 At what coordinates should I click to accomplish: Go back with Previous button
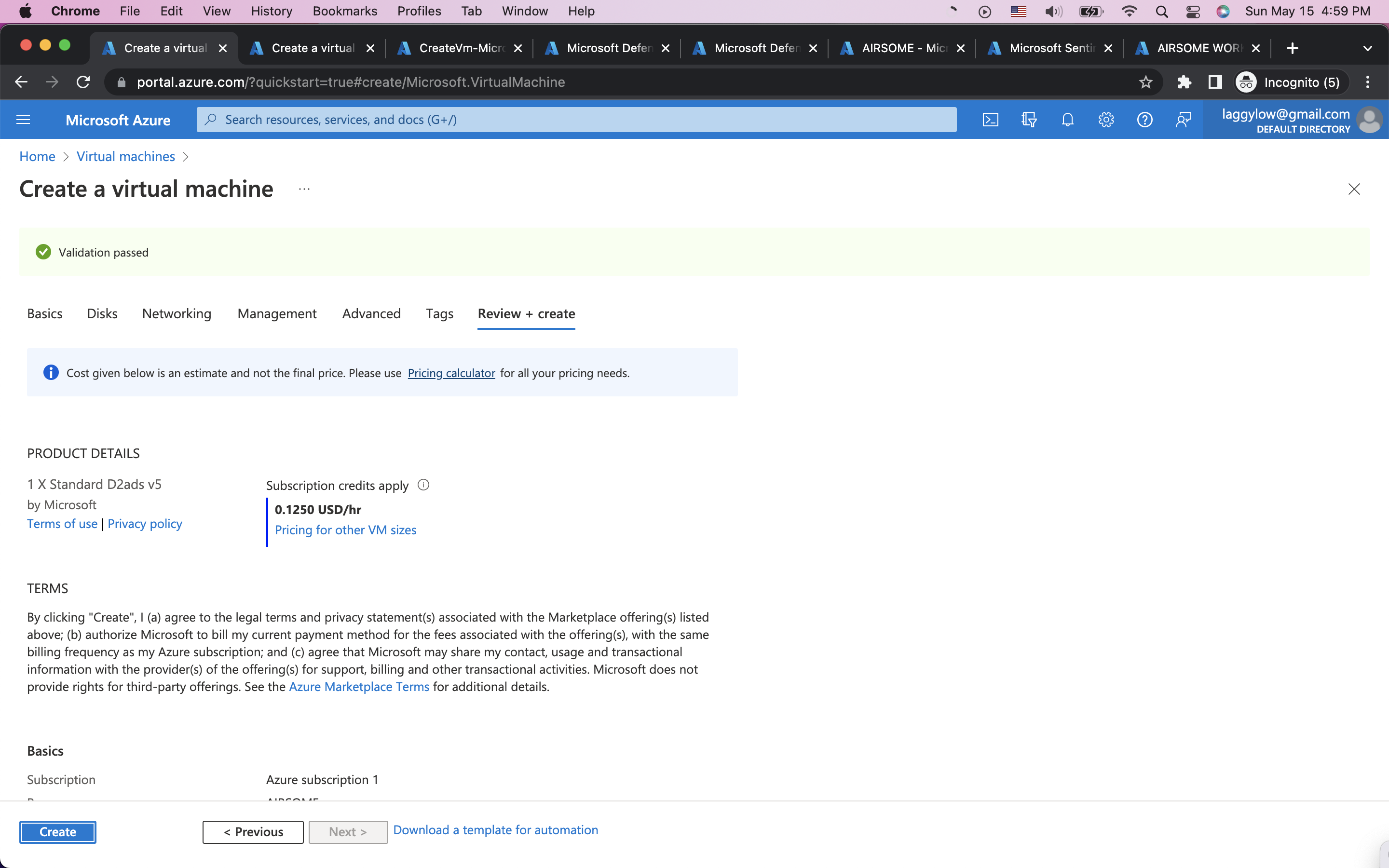pyautogui.click(x=253, y=832)
